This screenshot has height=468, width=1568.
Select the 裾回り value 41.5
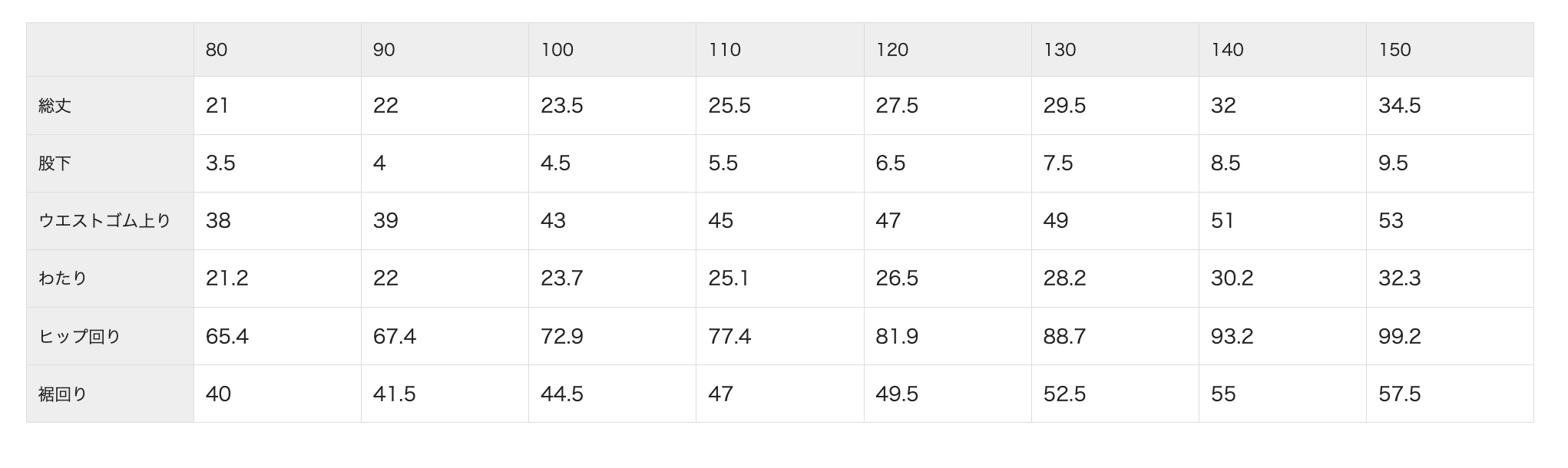395,394
